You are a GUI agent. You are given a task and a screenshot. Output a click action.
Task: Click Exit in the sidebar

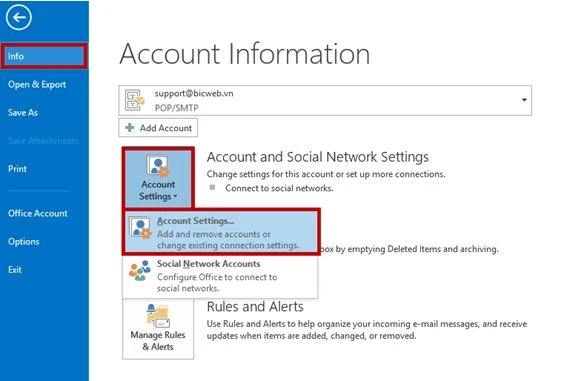[x=15, y=270]
